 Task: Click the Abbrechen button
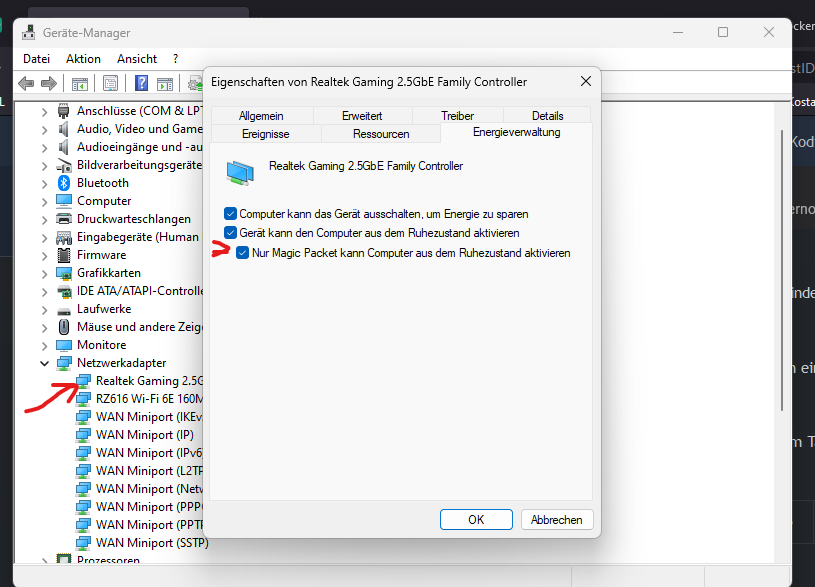point(557,519)
